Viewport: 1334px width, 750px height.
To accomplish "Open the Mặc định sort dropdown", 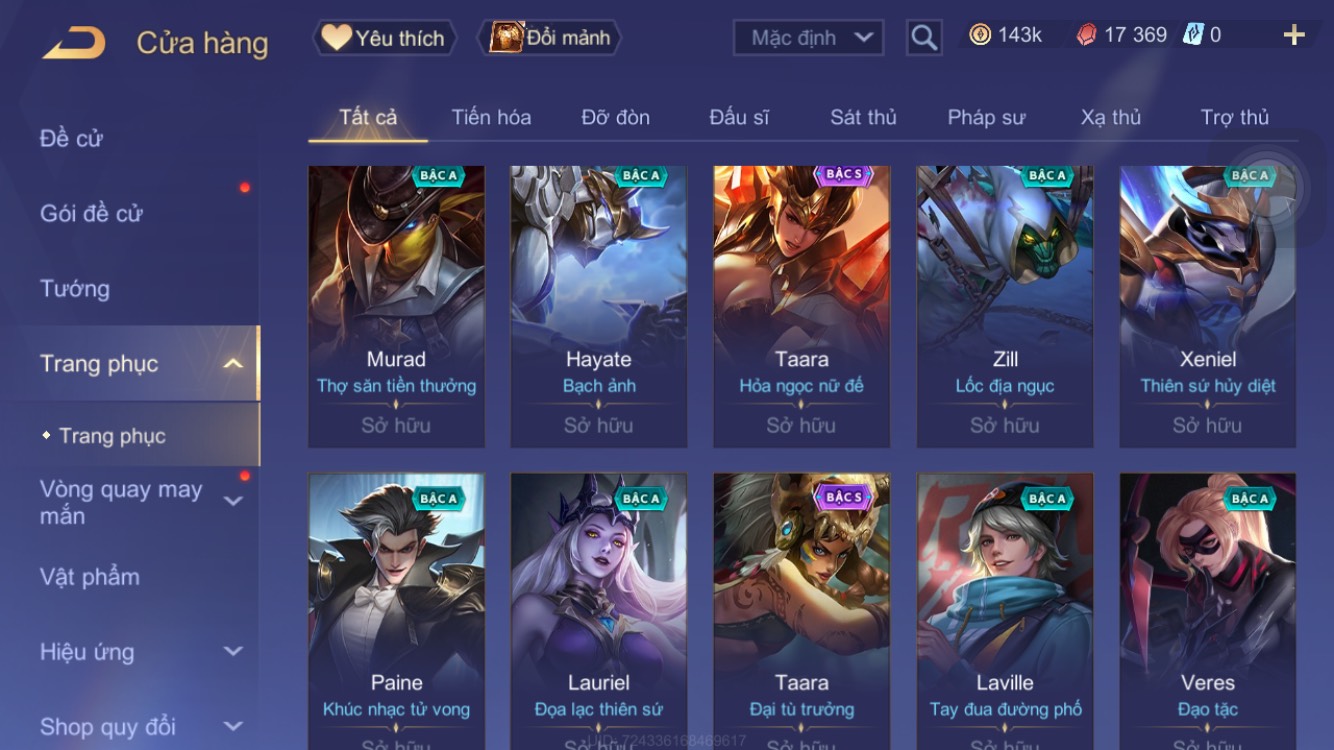I will [x=809, y=38].
